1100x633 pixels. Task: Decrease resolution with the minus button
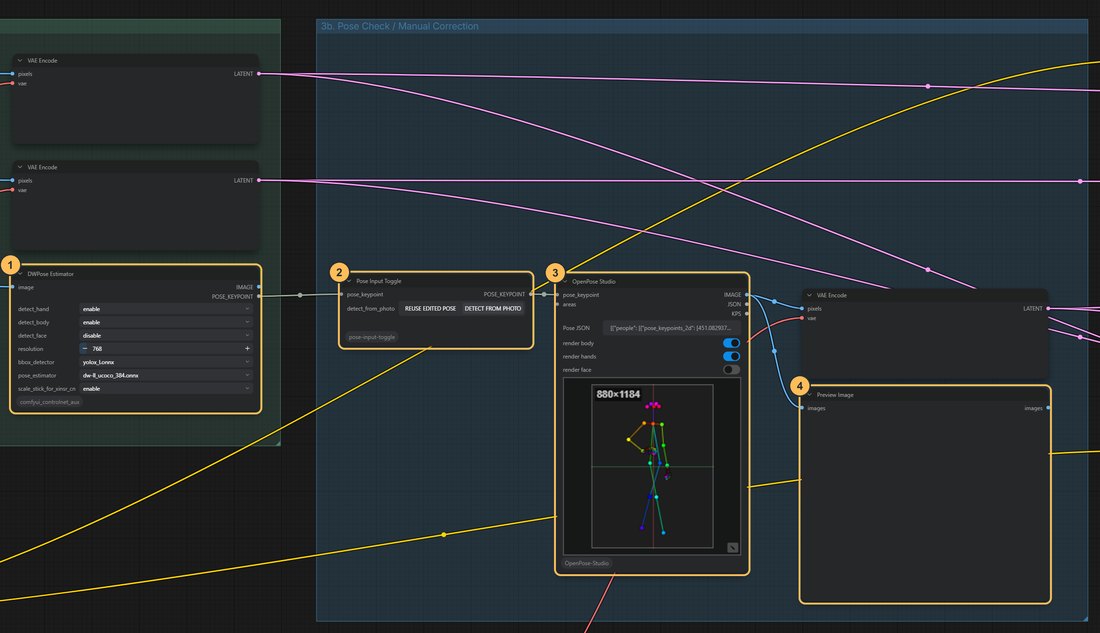(x=85, y=349)
